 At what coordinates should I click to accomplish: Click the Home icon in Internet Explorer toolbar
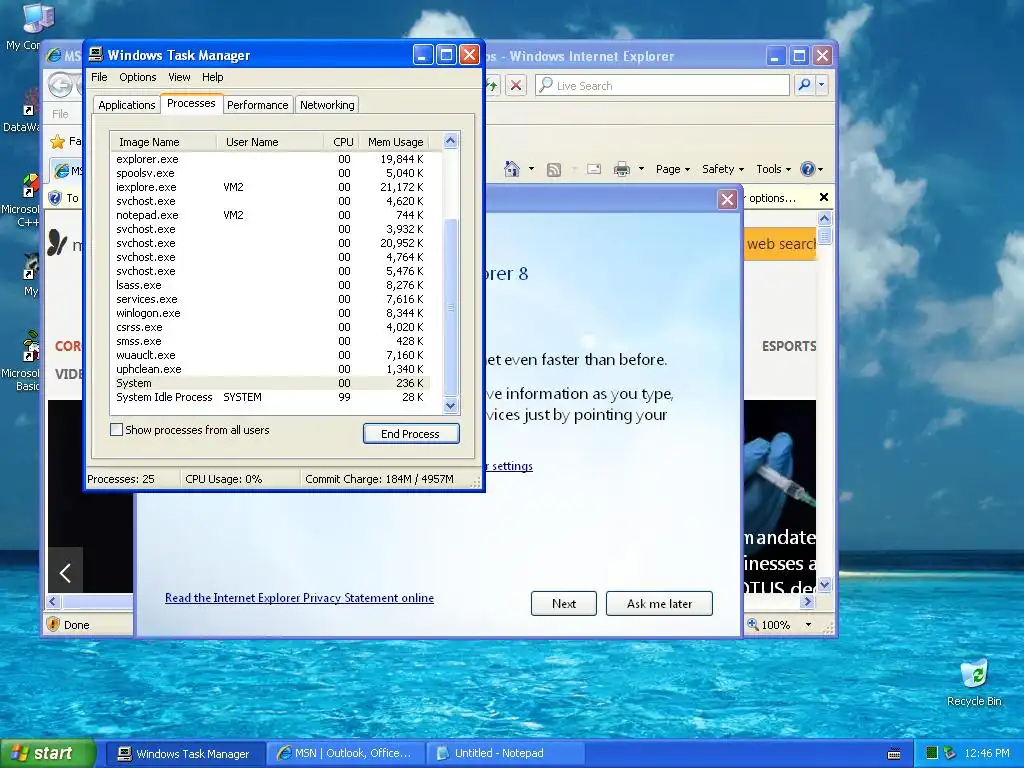coord(512,169)
